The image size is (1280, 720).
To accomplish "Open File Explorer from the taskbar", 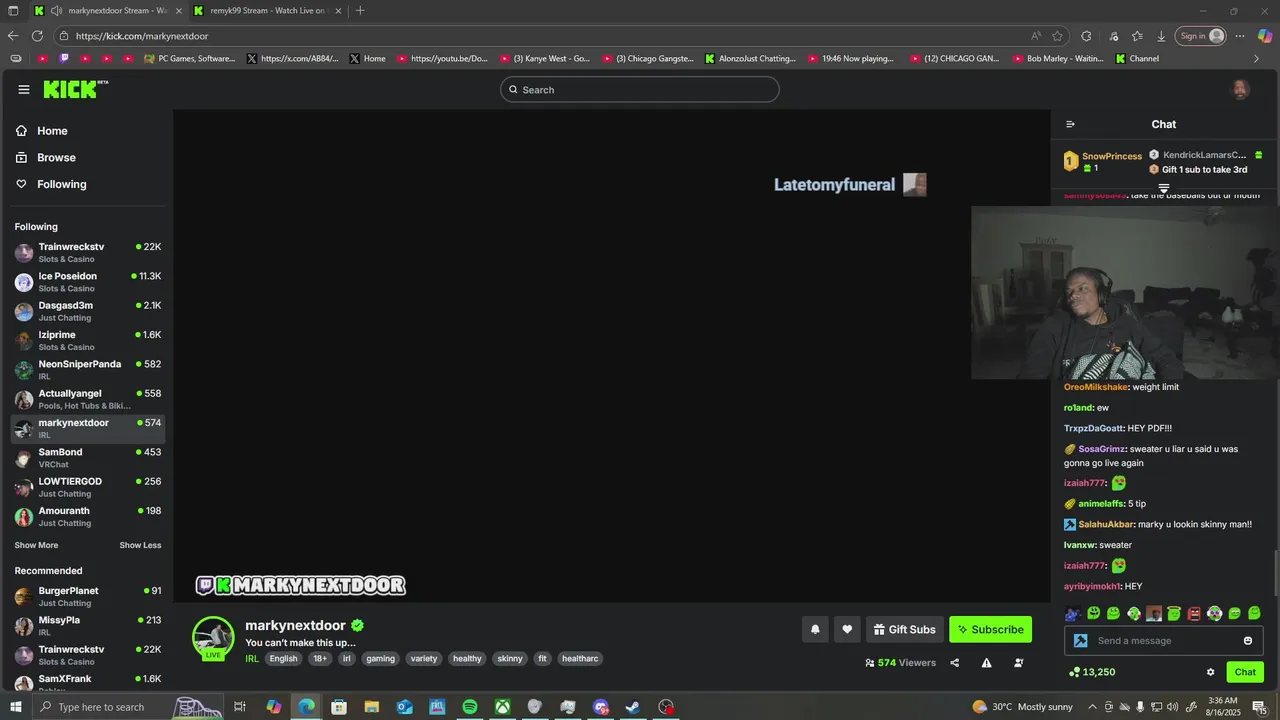I will [x=372, y=707].
